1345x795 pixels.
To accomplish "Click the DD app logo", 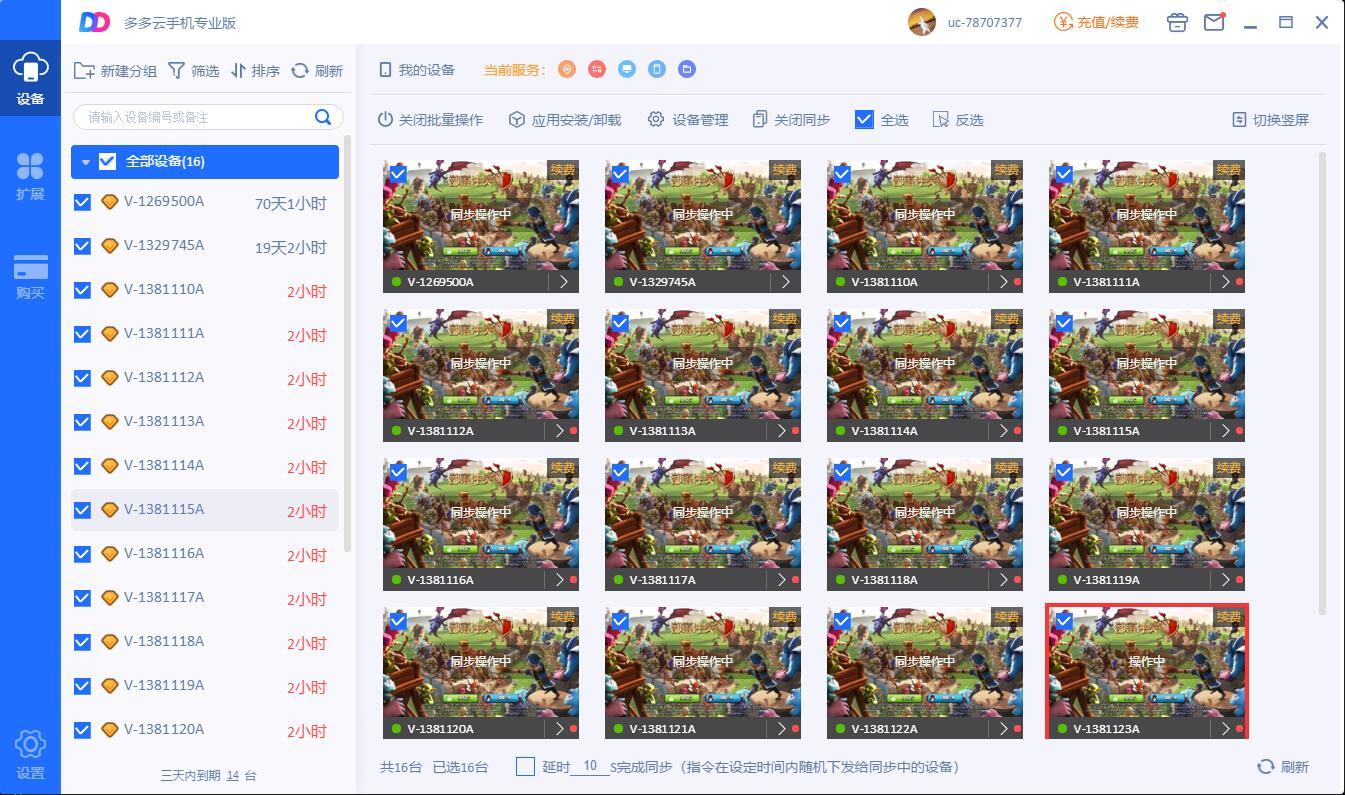I will tap(94, 22).
